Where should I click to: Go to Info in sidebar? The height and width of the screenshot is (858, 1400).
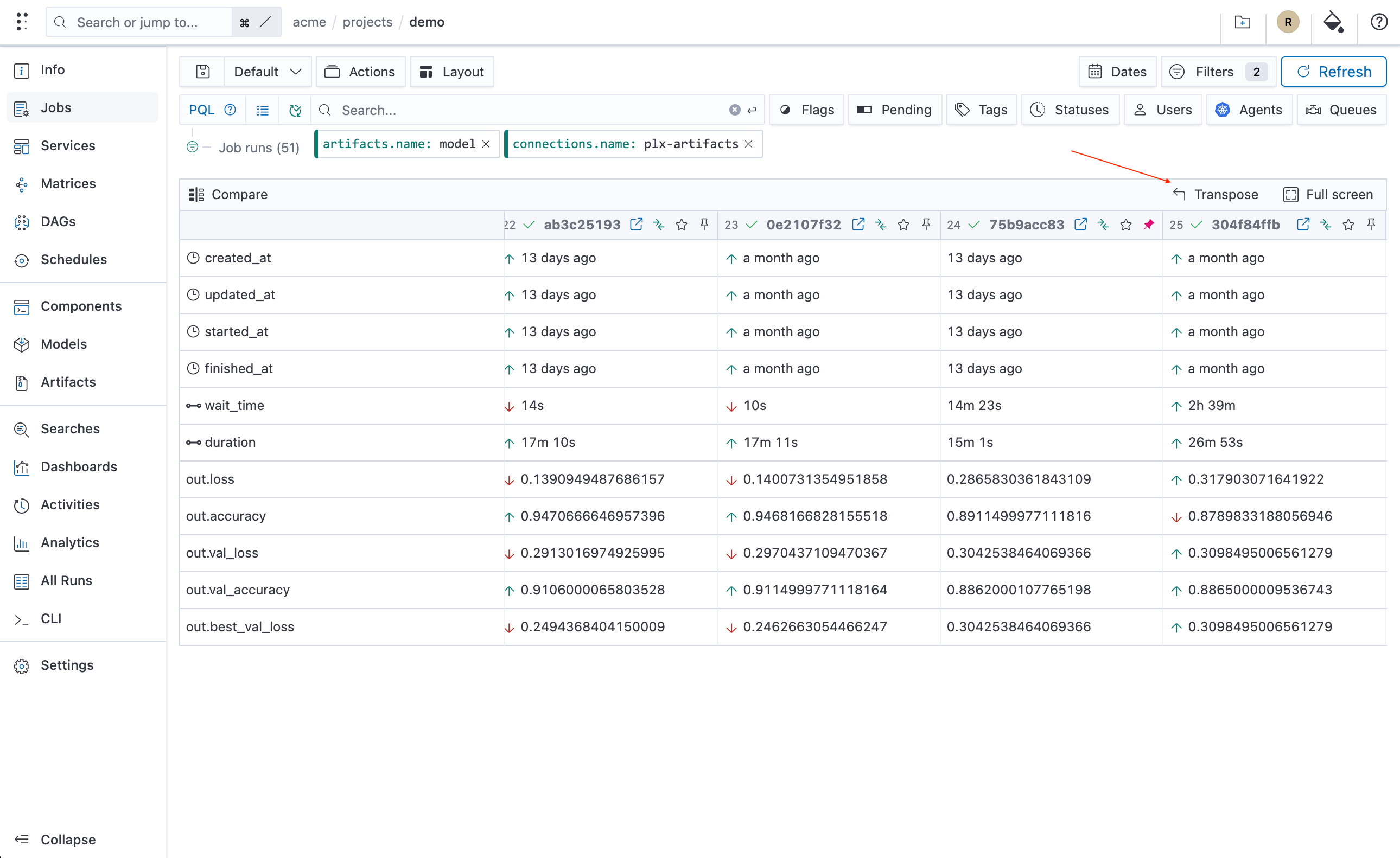pos(82,70)
